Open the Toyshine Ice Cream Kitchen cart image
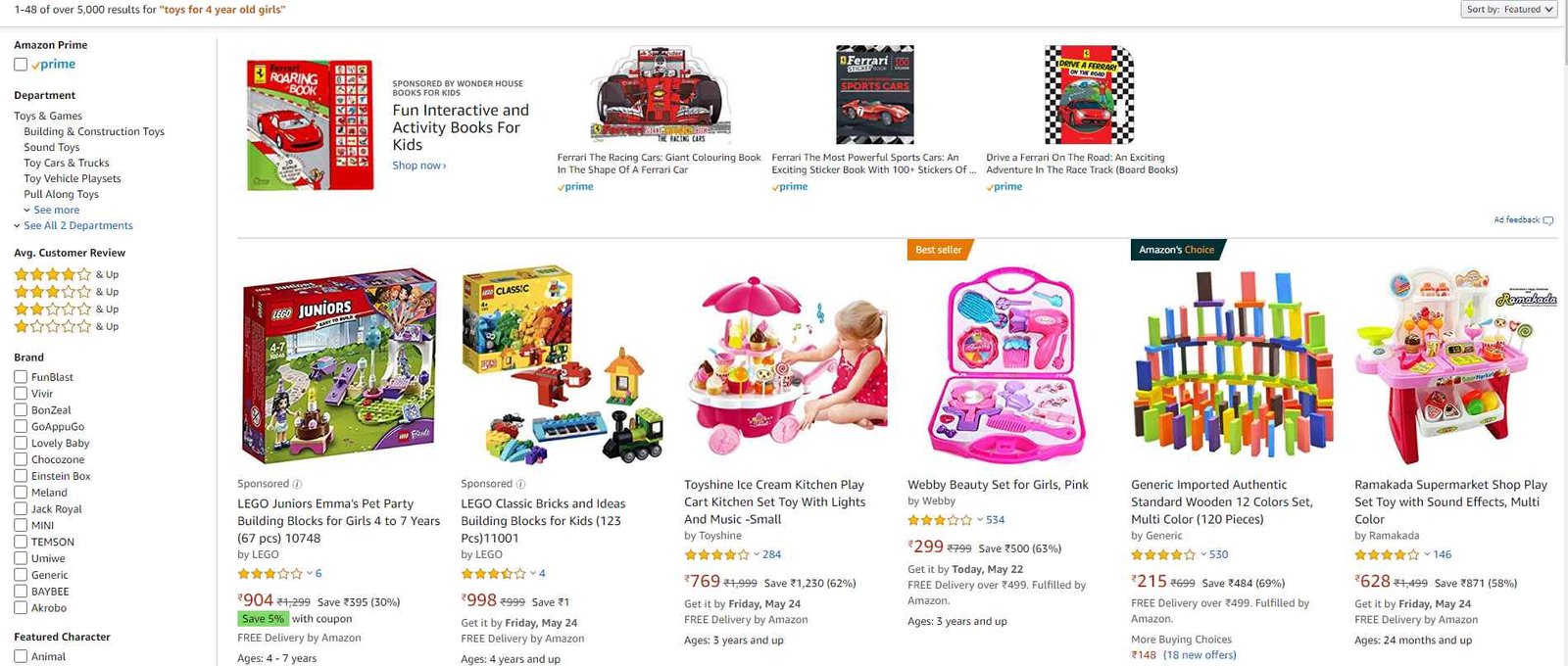The height and width of the screenshot is (666, 1568). [x=786, y=364]
